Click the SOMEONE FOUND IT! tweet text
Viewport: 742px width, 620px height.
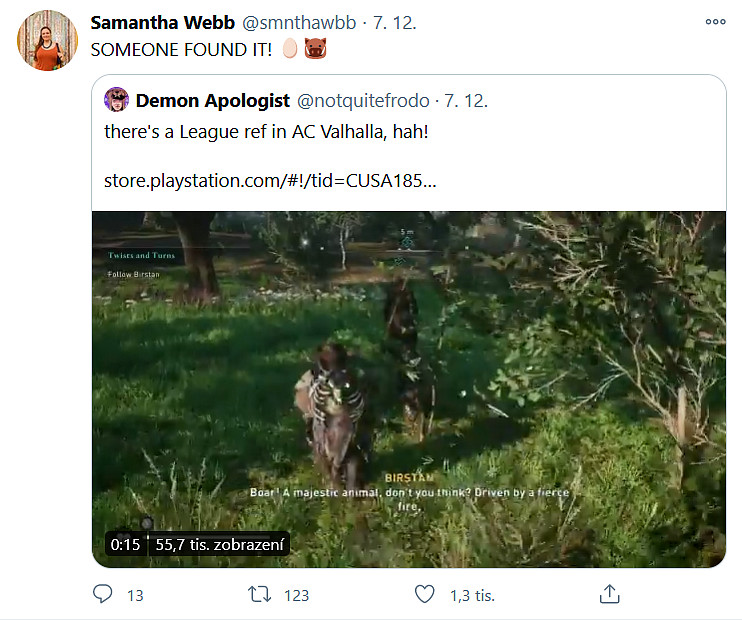[185, 48]
